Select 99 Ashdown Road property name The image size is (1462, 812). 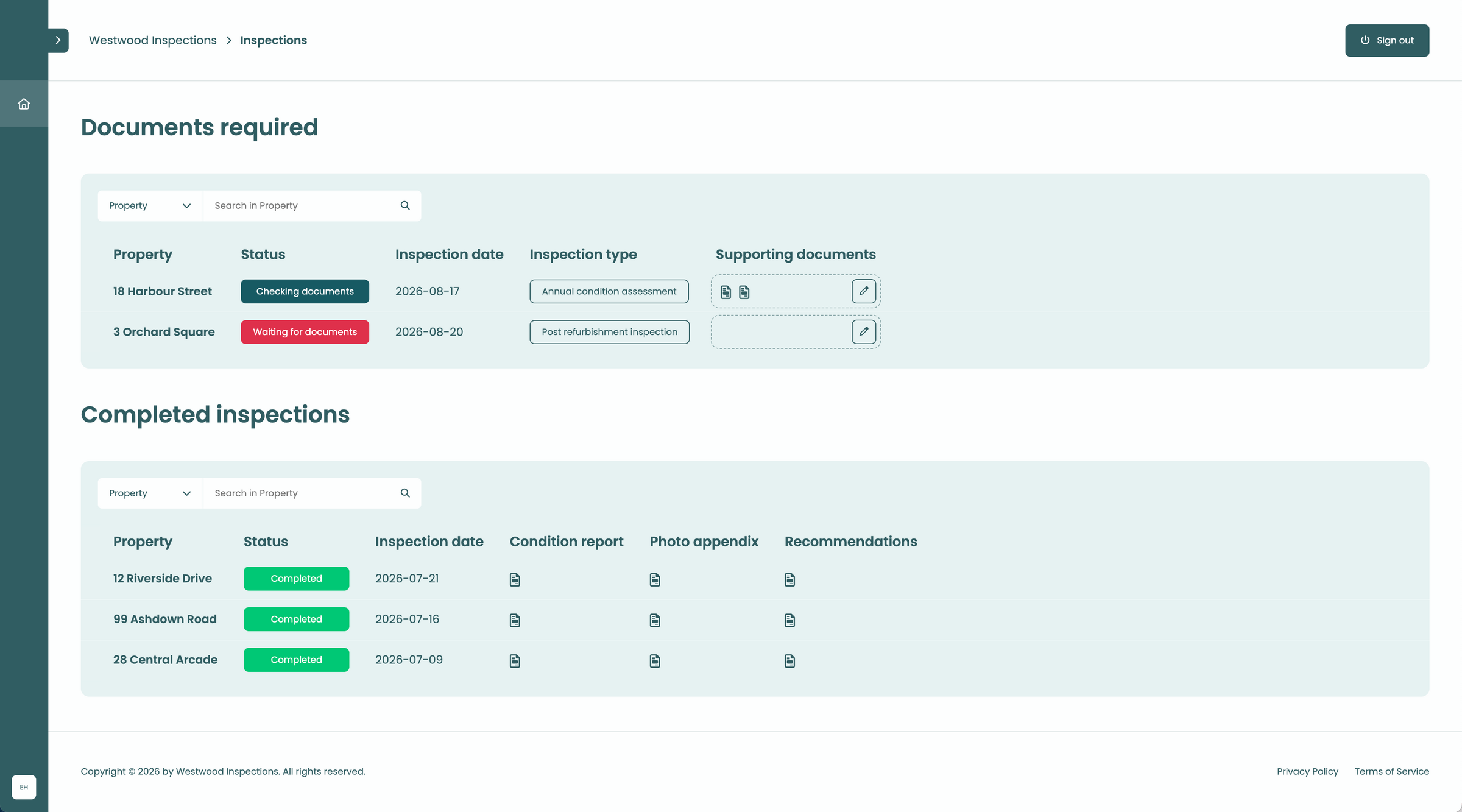tap(165, 619)
